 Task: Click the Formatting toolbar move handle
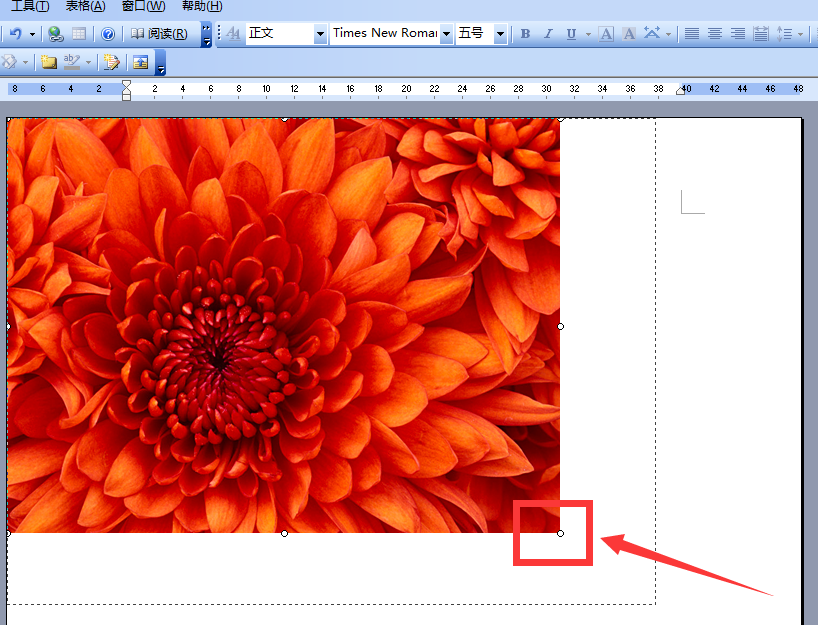(219, 34)
